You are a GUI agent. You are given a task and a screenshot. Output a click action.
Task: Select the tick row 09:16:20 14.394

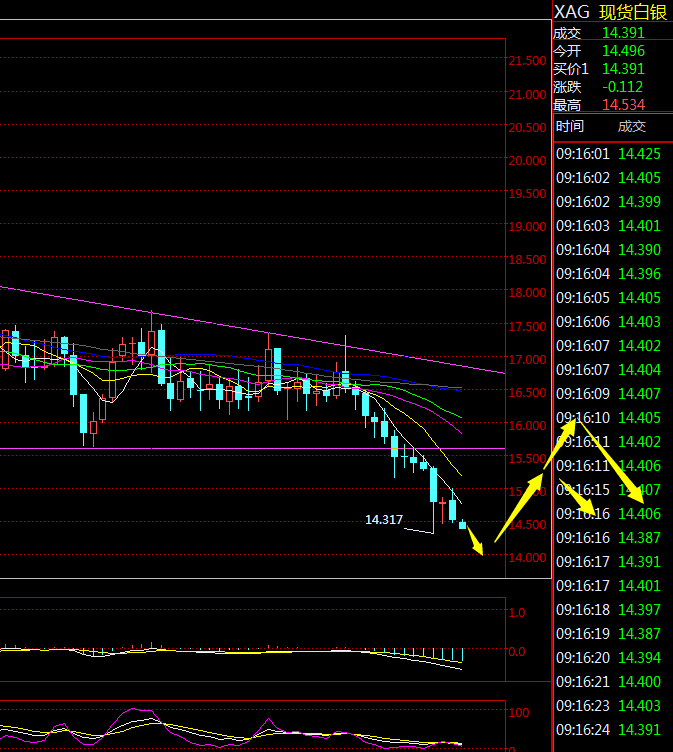[x=608, y=658]
